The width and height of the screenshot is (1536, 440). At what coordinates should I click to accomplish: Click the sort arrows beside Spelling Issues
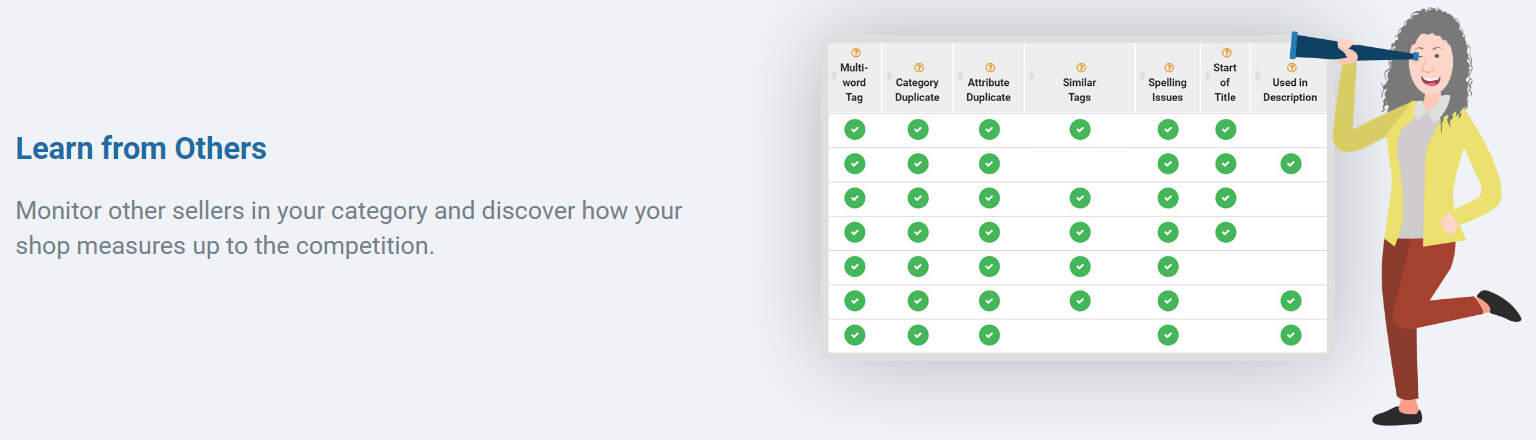(1141, 76)
